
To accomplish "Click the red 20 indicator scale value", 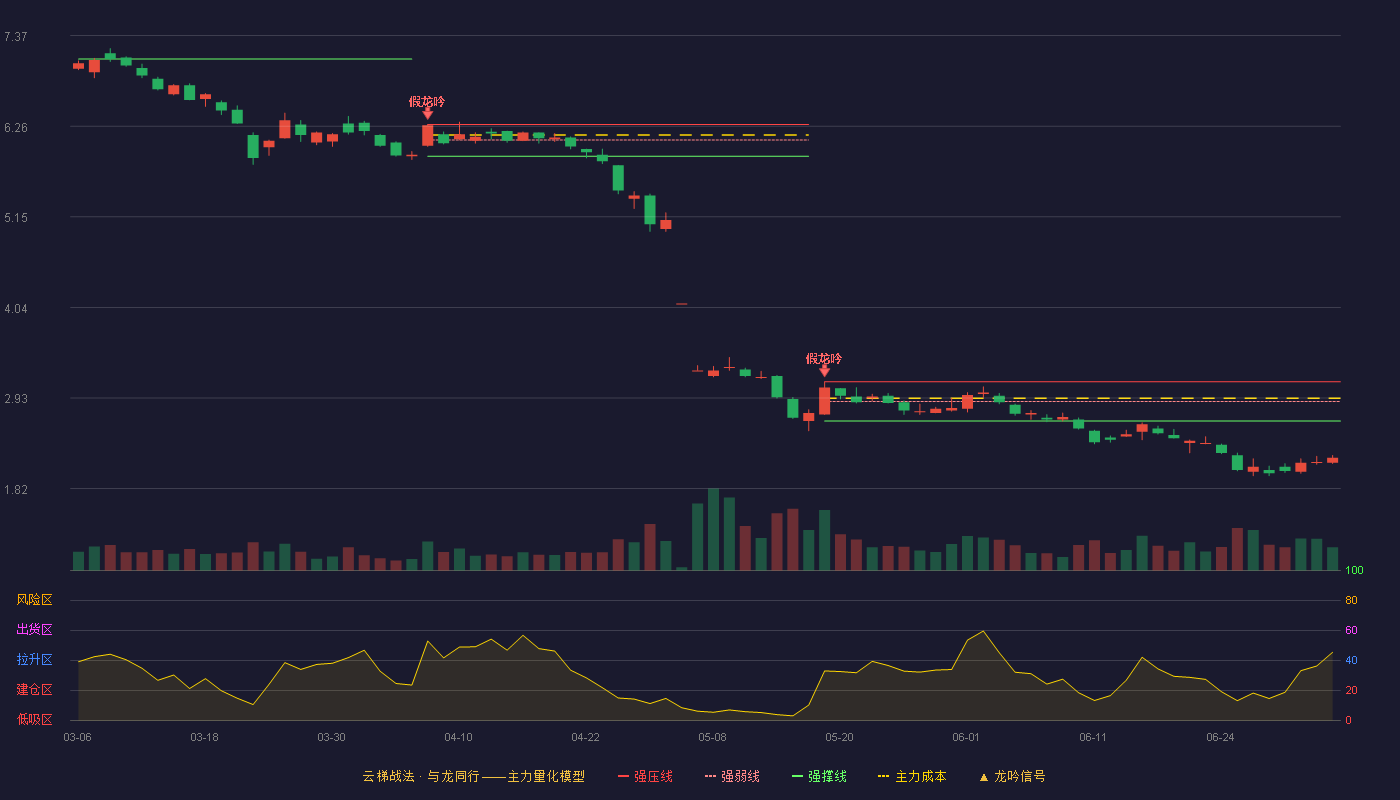I will click(1351, 690).
